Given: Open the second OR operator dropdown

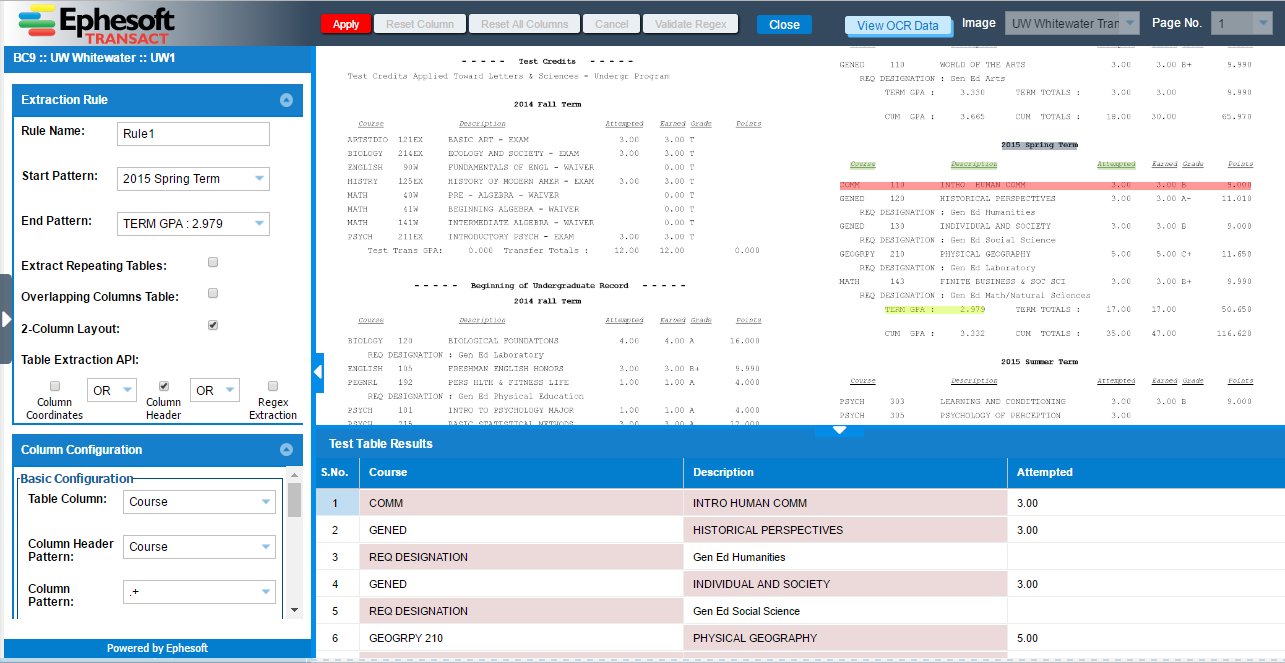Looking at the screenshot, I should point(214,390).
